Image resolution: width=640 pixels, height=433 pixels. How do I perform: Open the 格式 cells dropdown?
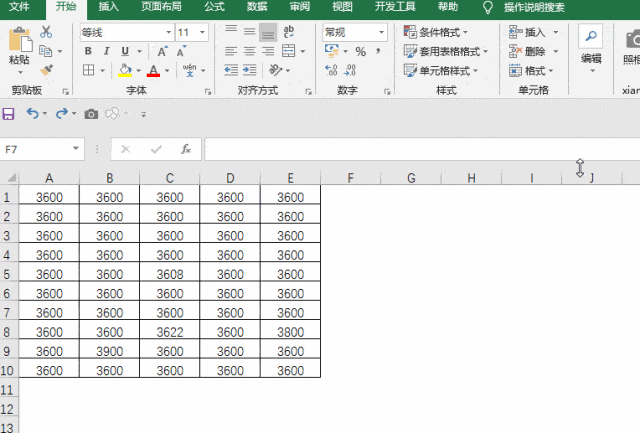pyautogui.click(x=531, y=71)
